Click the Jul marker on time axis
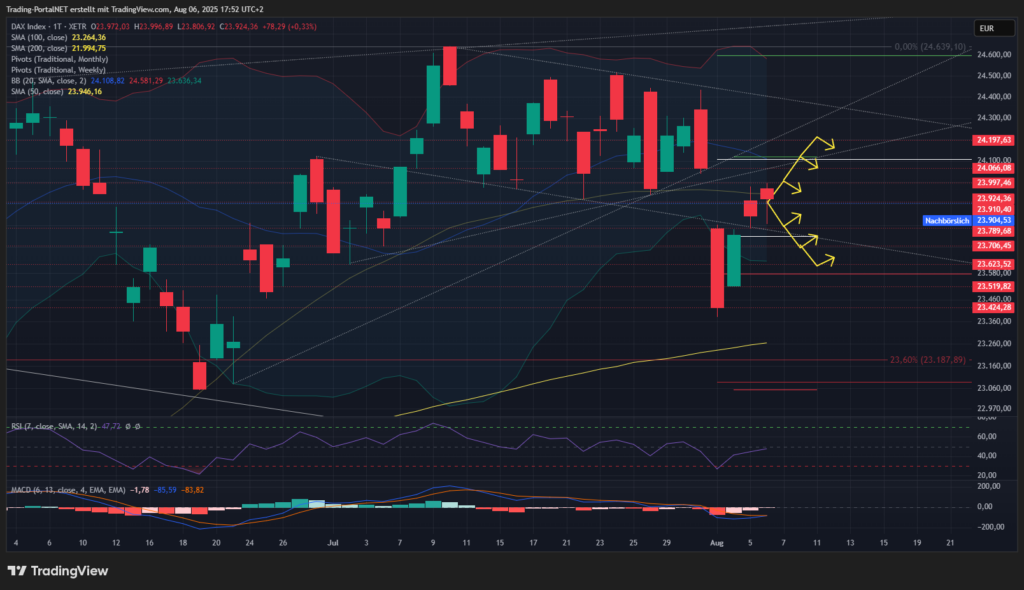The image size is (1024, 590). tap(329, 541)
